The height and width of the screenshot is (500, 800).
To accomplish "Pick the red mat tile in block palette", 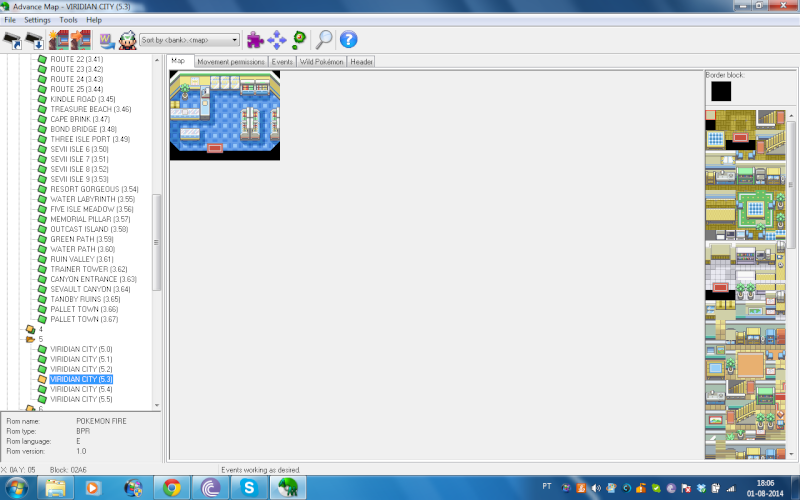I will tap(740, 137).
